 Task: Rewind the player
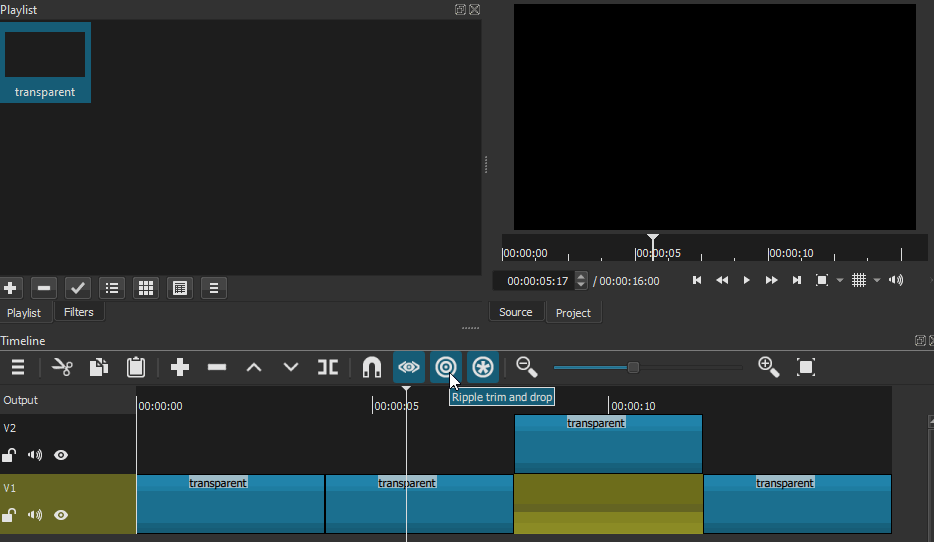(x=722, y=280)
